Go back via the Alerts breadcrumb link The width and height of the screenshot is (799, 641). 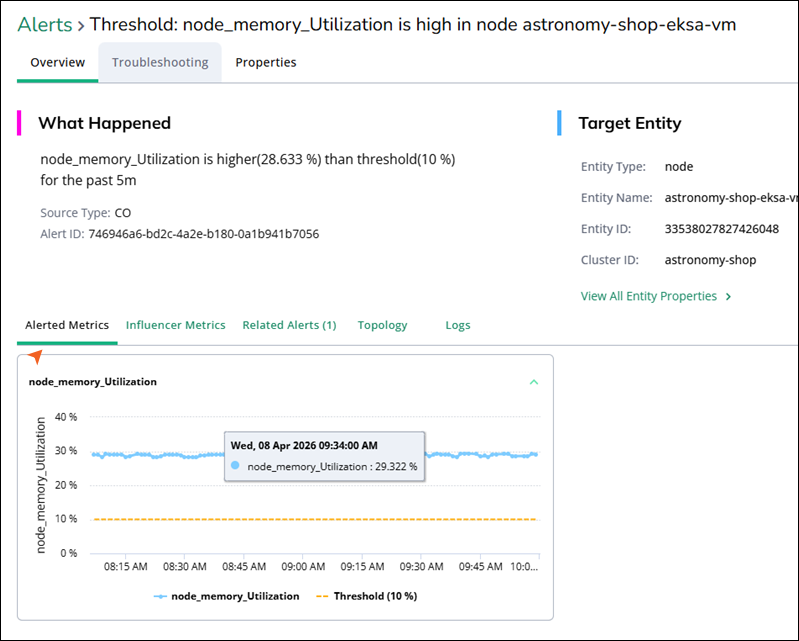coord(45,24)
